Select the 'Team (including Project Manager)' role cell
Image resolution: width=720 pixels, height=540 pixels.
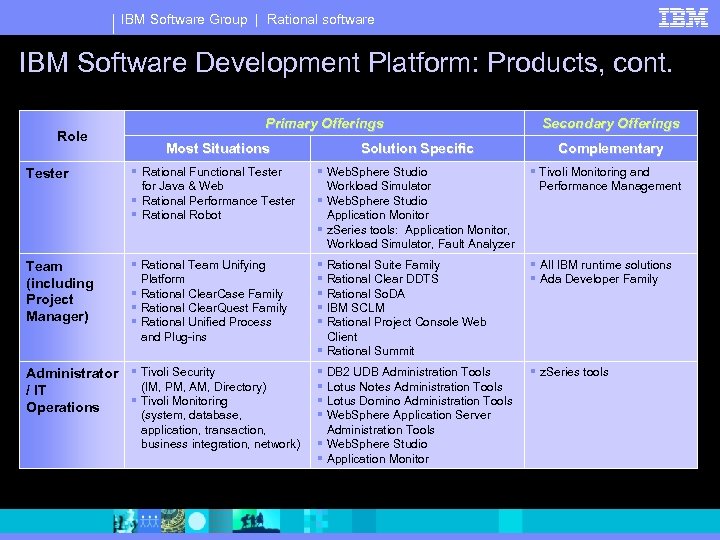72,307
